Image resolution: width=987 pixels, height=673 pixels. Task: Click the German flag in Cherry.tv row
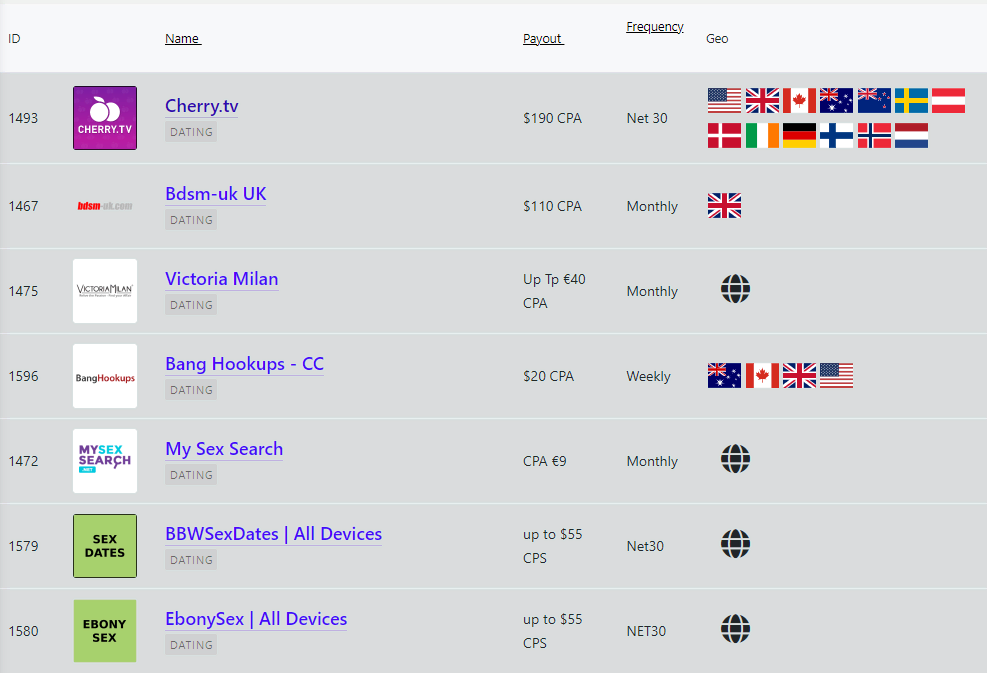pos(799,136)
